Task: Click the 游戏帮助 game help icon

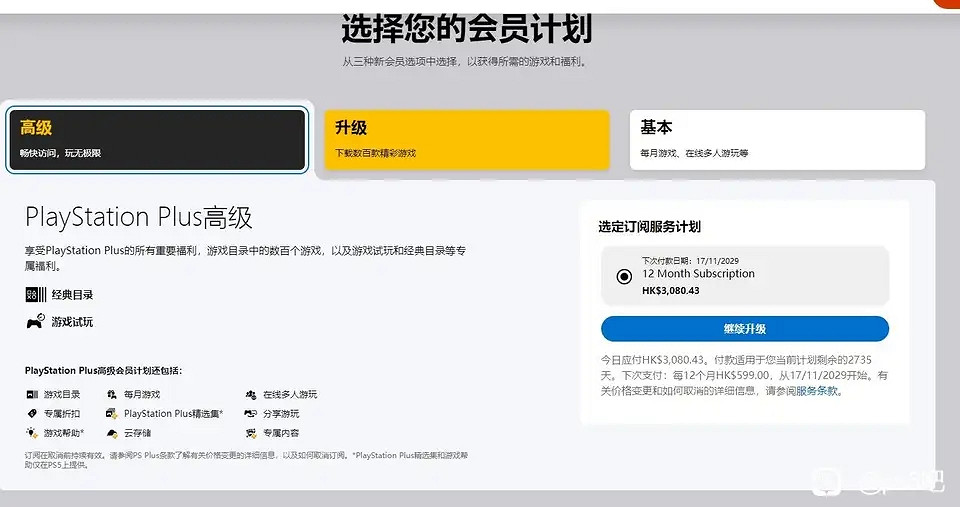Action: [32, 433]
